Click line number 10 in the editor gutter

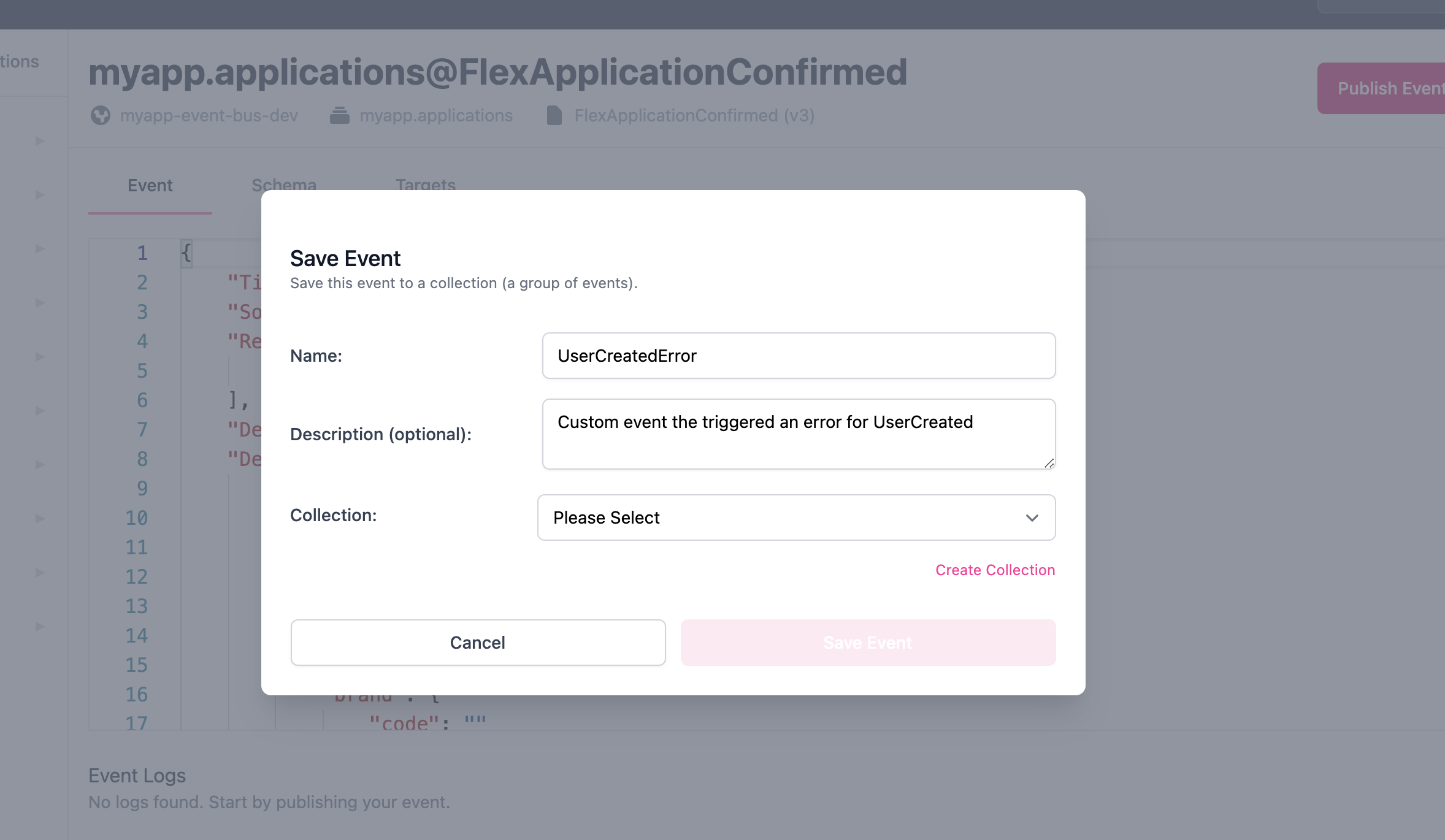[137, 518]
